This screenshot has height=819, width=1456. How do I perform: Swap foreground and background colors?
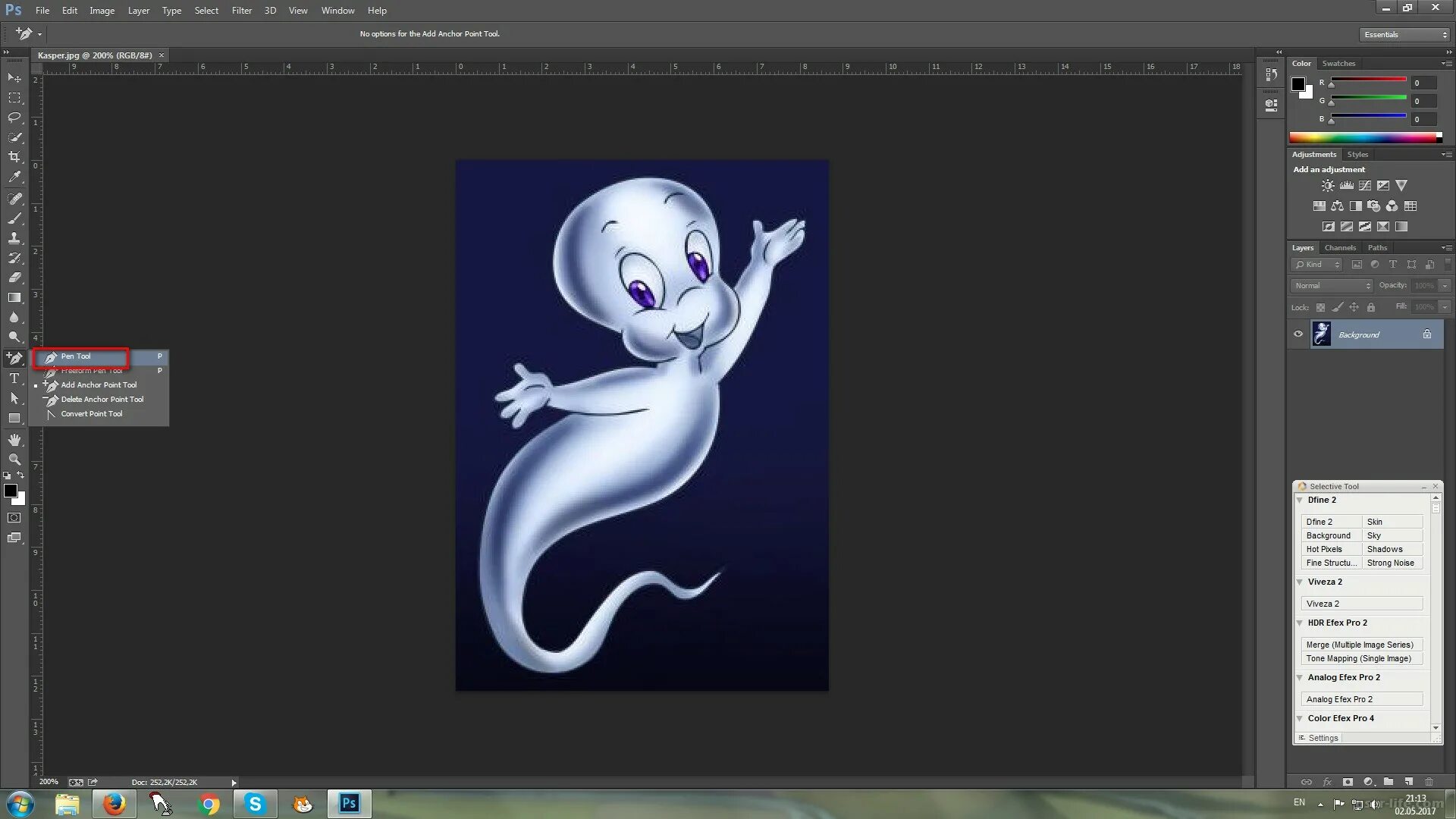tap(20, 475)
